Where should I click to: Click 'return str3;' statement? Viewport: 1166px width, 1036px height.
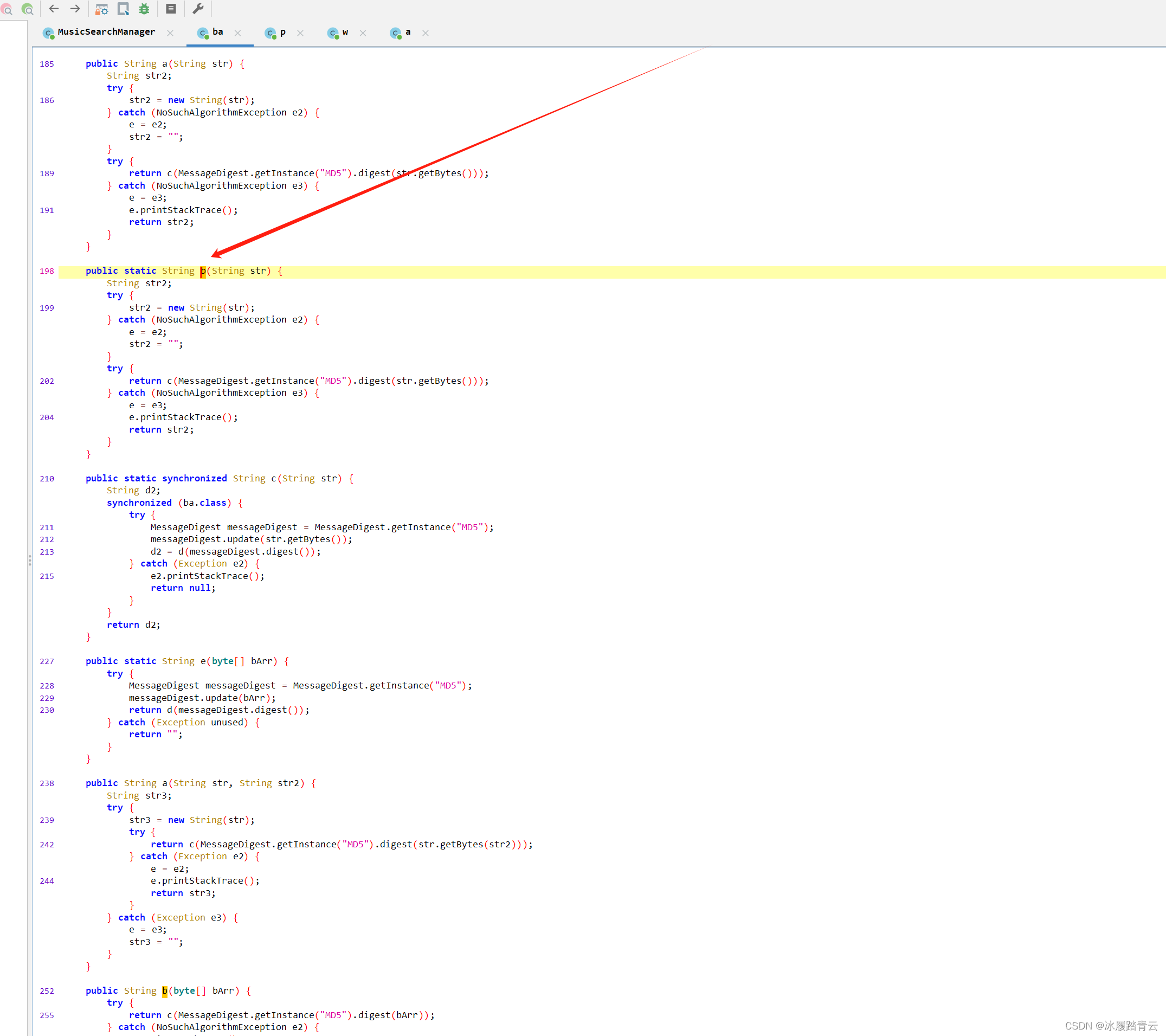point(183,893)
